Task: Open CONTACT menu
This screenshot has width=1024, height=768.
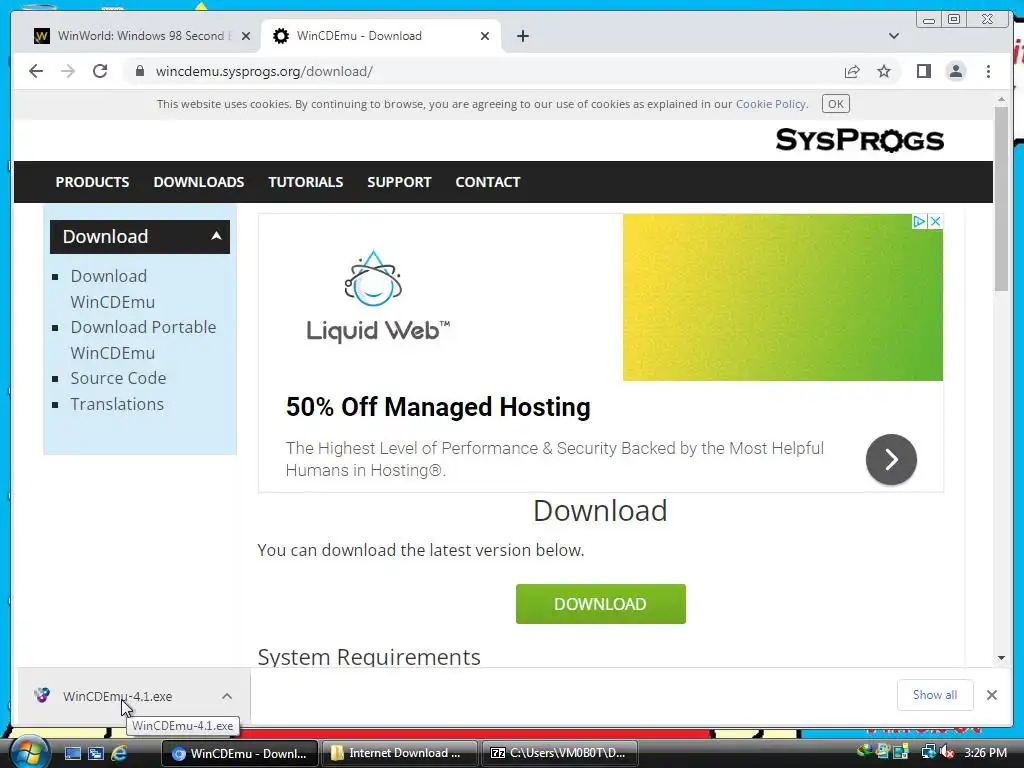Action: click(x=488, y=182)
